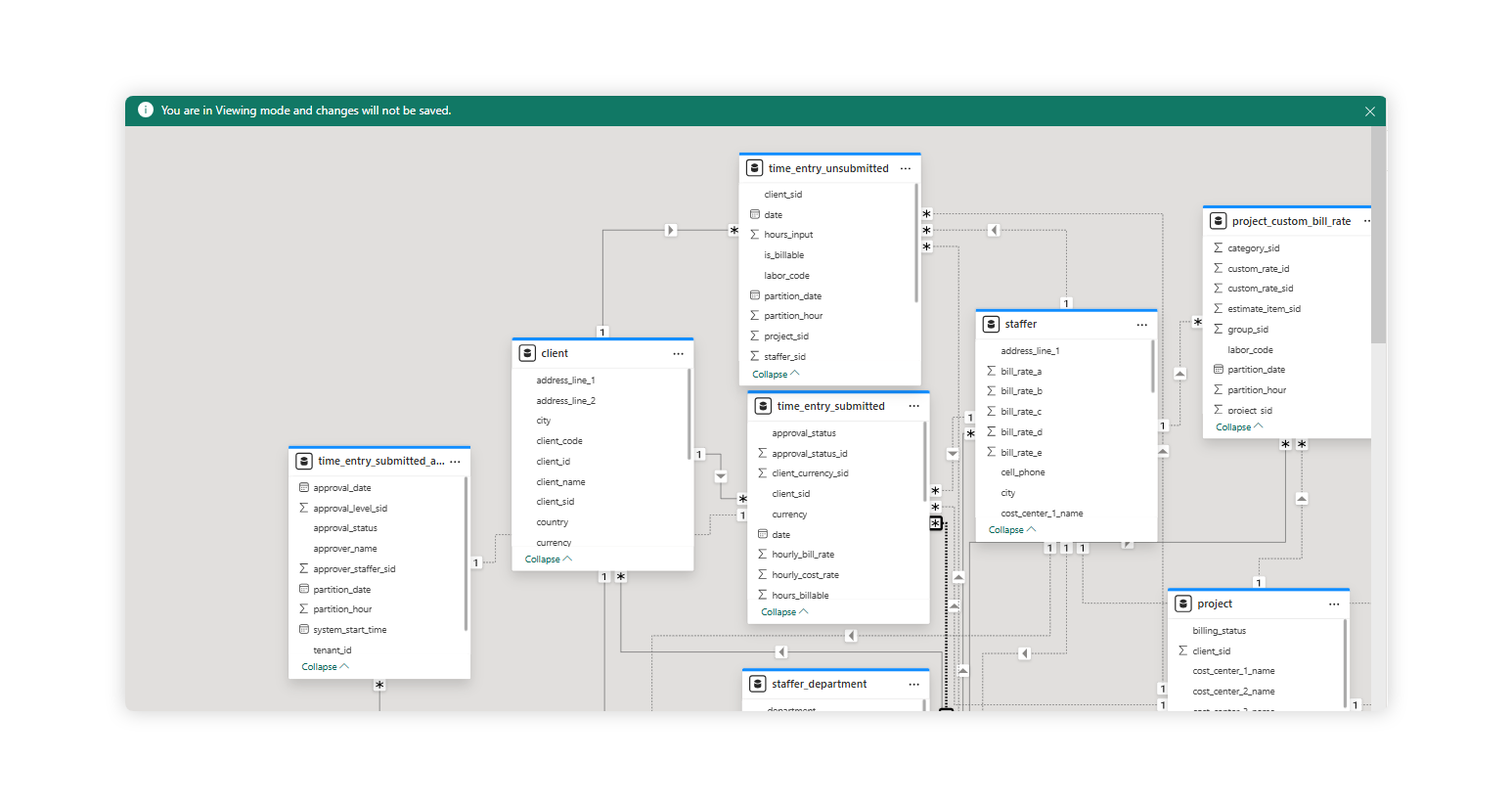Viewport: 1512px width, 806px height.
Task: Select custom_rate_id field
Action: [1259, 269]
